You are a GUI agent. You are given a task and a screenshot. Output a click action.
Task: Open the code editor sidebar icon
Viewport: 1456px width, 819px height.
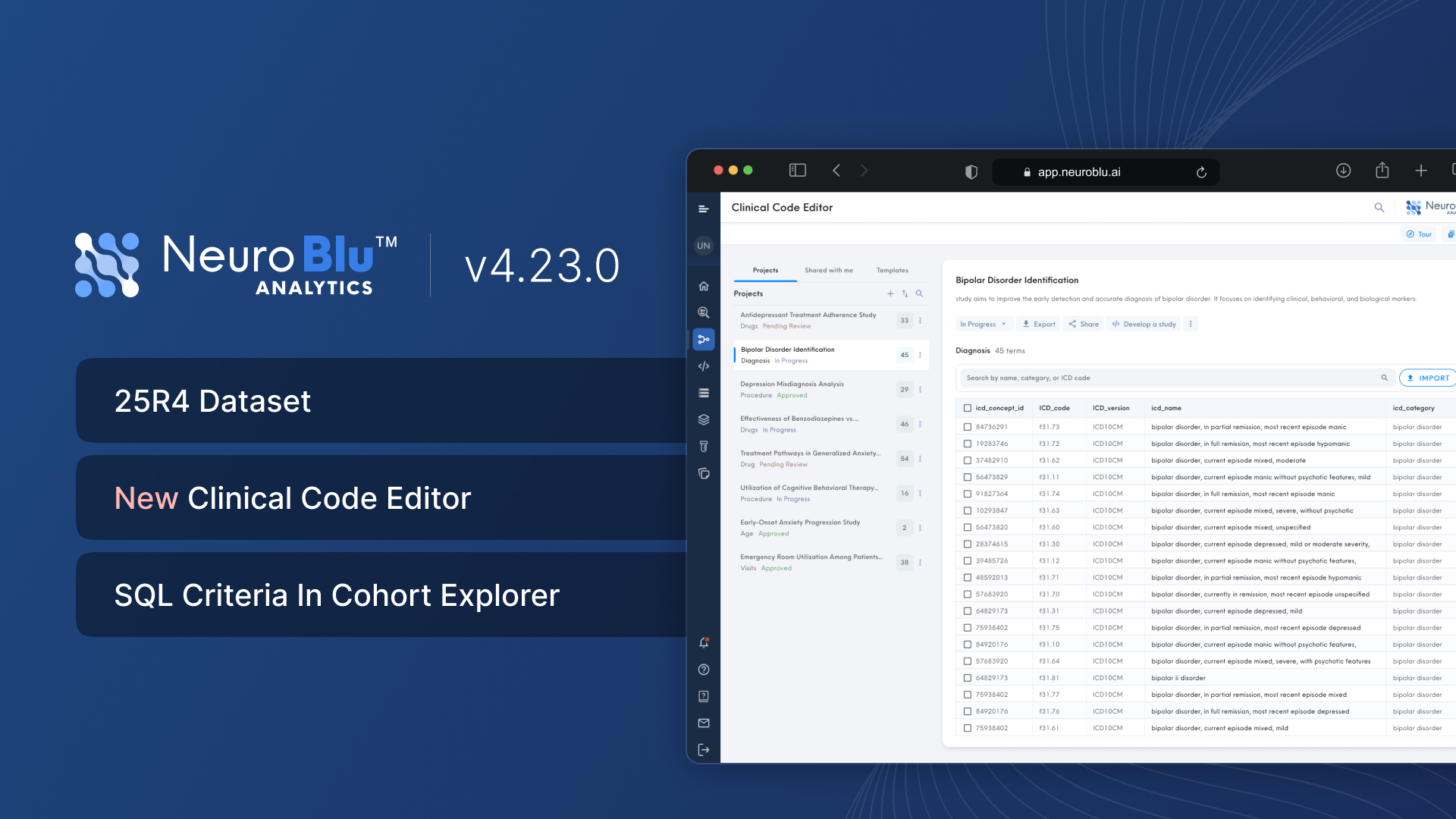click(704, 366)
